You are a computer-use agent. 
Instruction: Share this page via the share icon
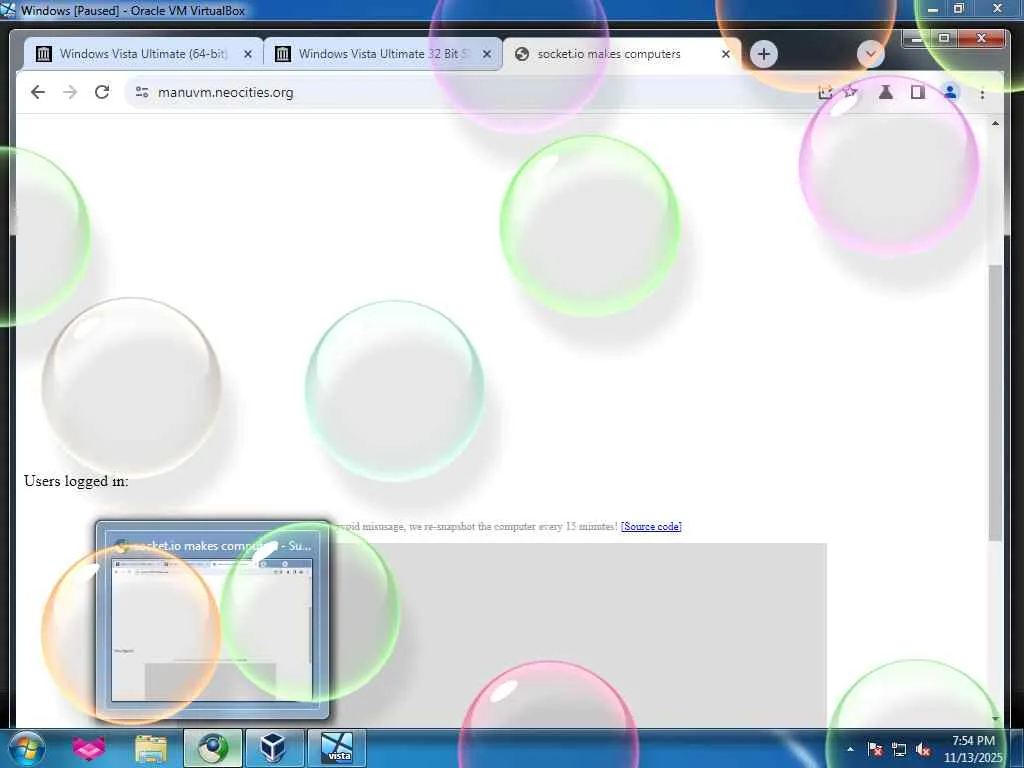coord(825,92)
